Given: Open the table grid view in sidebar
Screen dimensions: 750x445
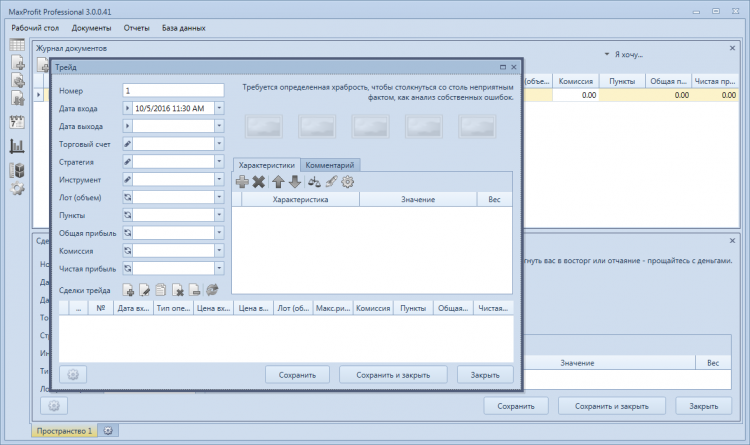Looking at the screenshot, I should (17, 44).
